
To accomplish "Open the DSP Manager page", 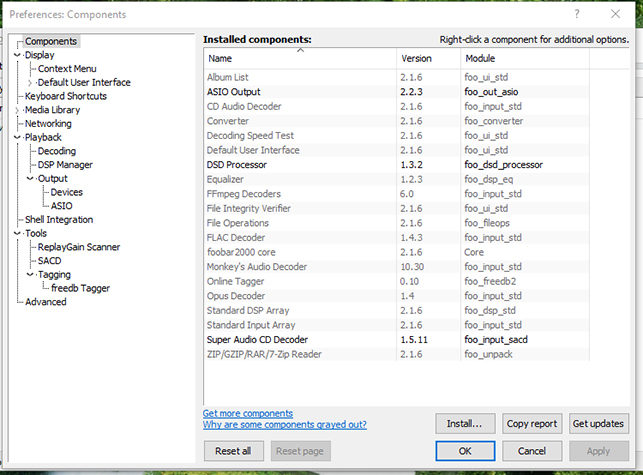I will click(x=65, y=165).
